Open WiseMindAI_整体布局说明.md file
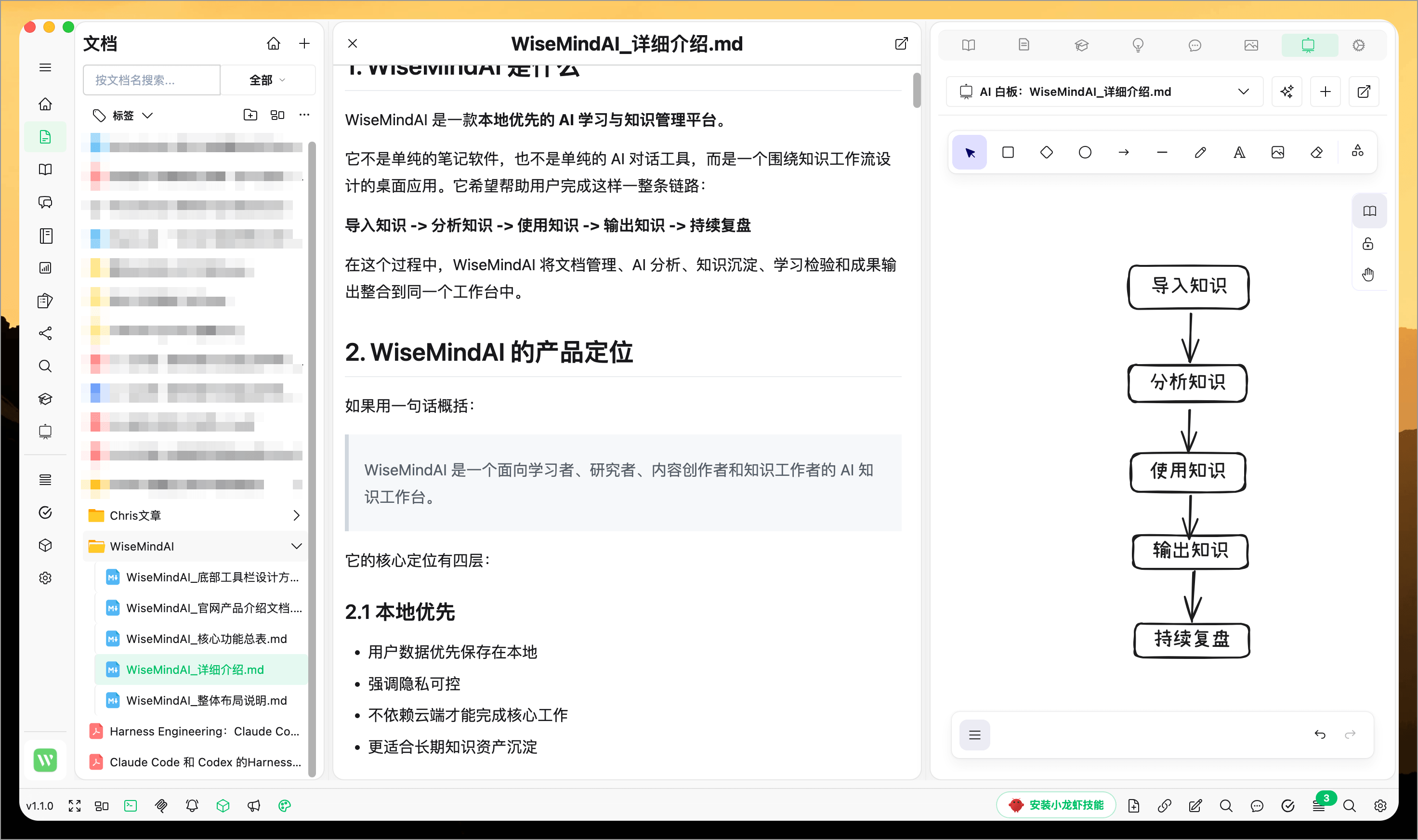The height and width of the screenshot is (840, 1418). [x=201, y=700]
